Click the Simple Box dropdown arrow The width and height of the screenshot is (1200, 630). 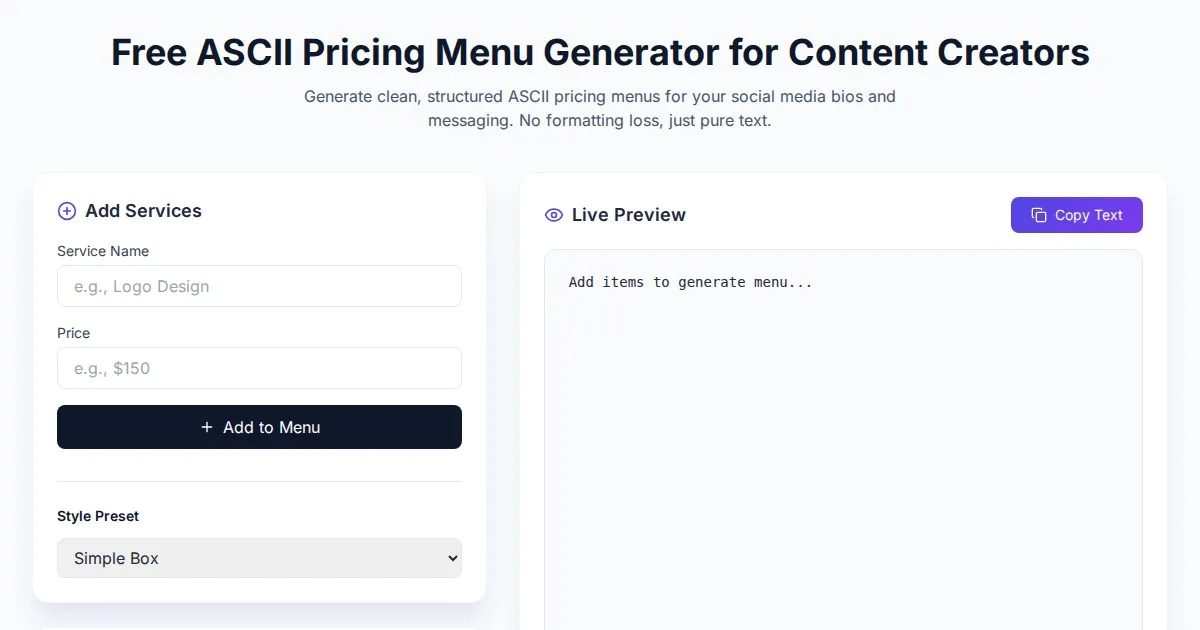click(x=451, y=558)
